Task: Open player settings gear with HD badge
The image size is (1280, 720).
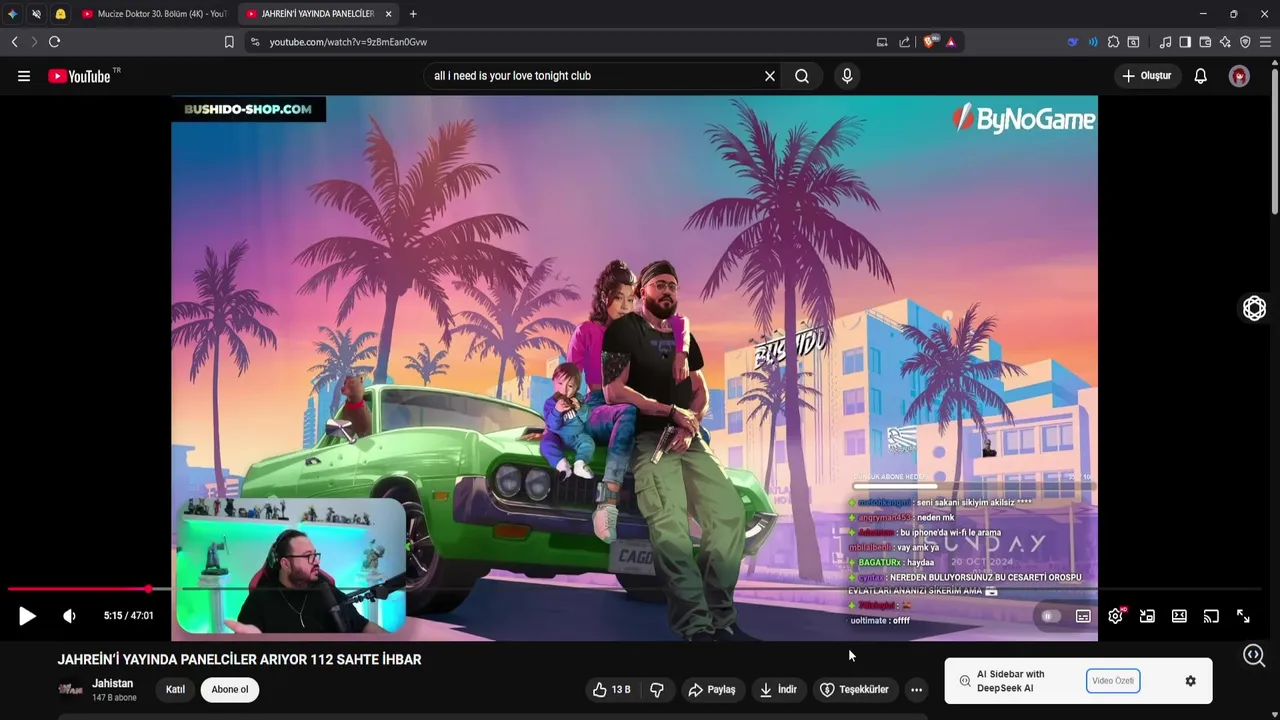Action: (x=1116, y=616)
